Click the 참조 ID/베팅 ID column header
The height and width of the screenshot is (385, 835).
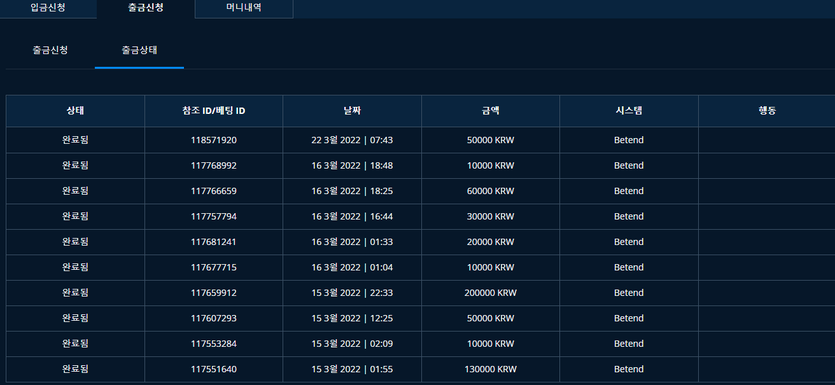coord(214,111)
